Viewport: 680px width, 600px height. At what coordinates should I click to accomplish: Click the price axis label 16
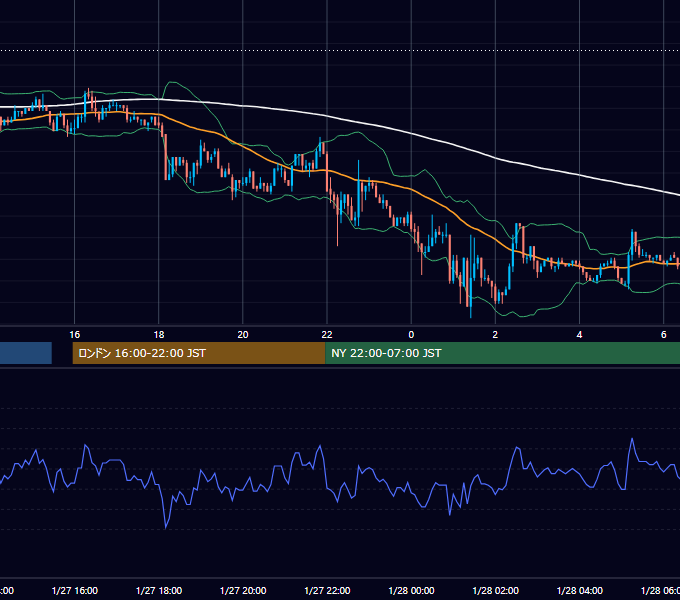click(x=75, y=334)
